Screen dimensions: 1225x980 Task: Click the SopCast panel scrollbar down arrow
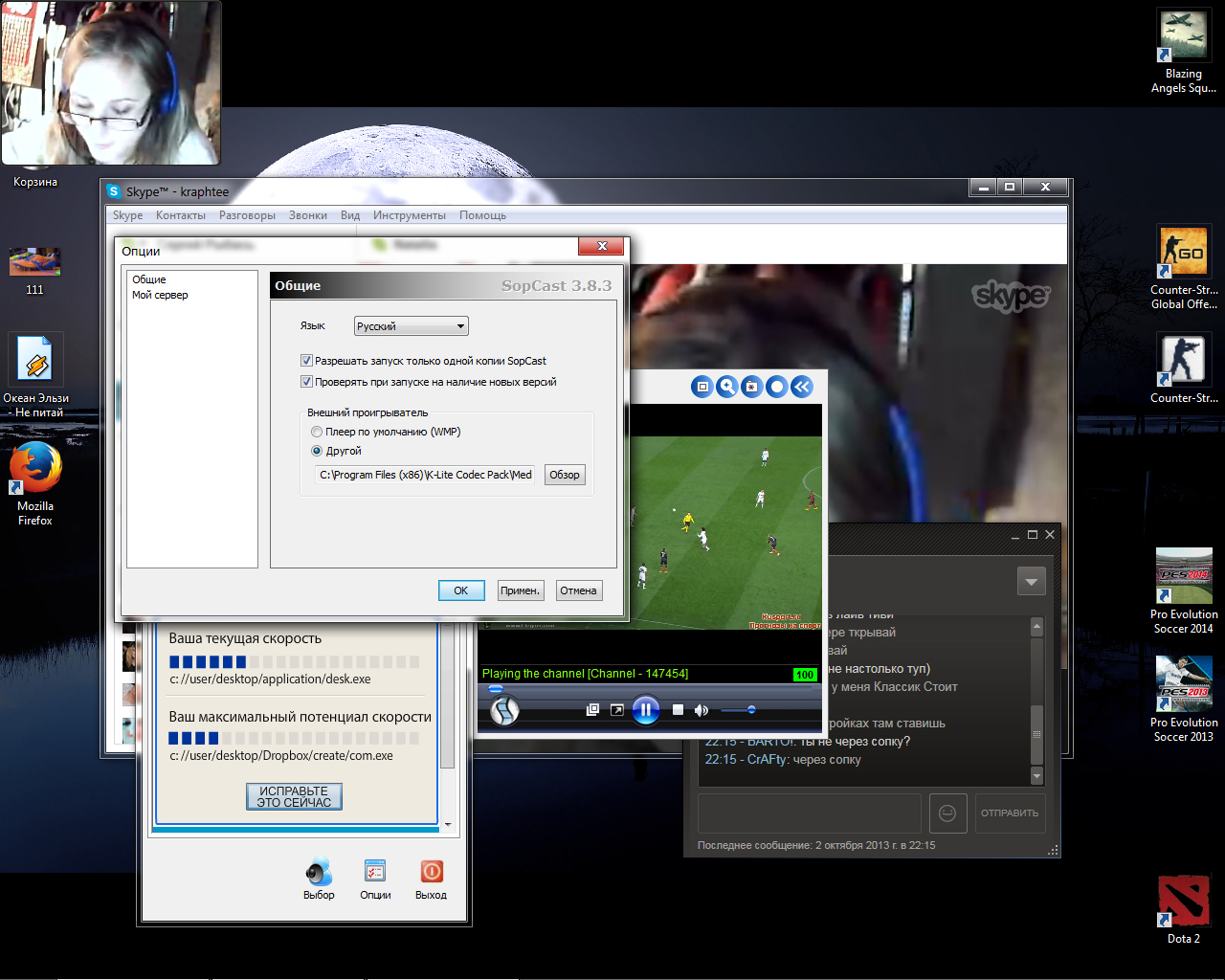pyautogui.click(x=447, y=823)
